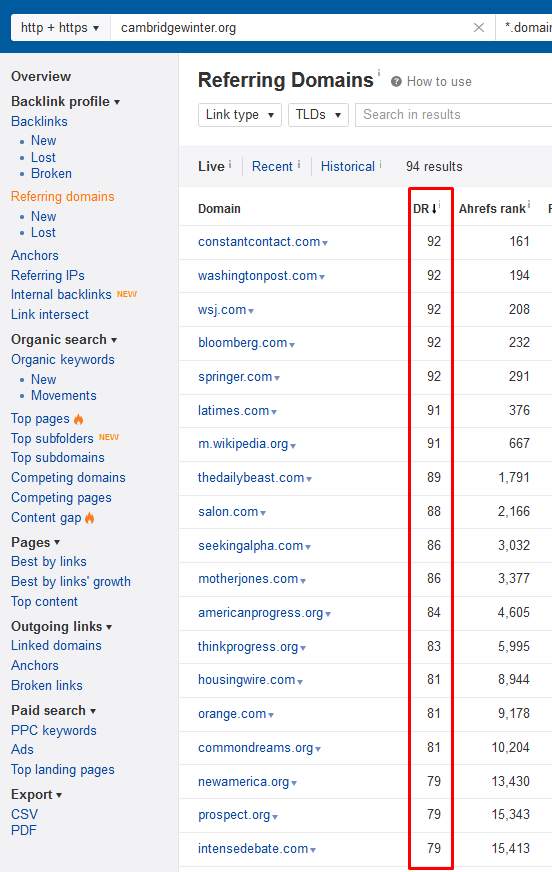Image resolution: width=552 pixels, height=872 pixels.
Task: Click the Search in results field
Action: [453, 115]
